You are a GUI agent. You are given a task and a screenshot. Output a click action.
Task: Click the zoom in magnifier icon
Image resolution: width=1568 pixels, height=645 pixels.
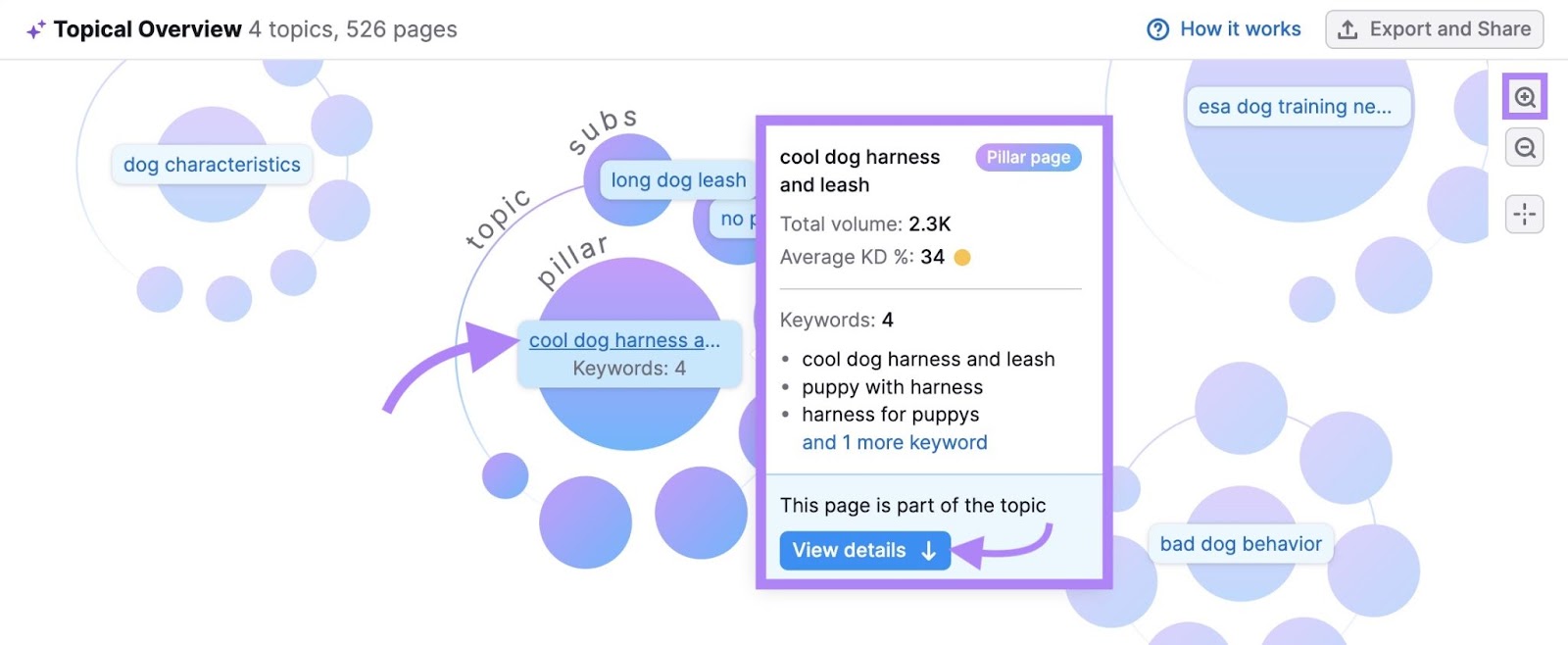[x=1525, y=97]
